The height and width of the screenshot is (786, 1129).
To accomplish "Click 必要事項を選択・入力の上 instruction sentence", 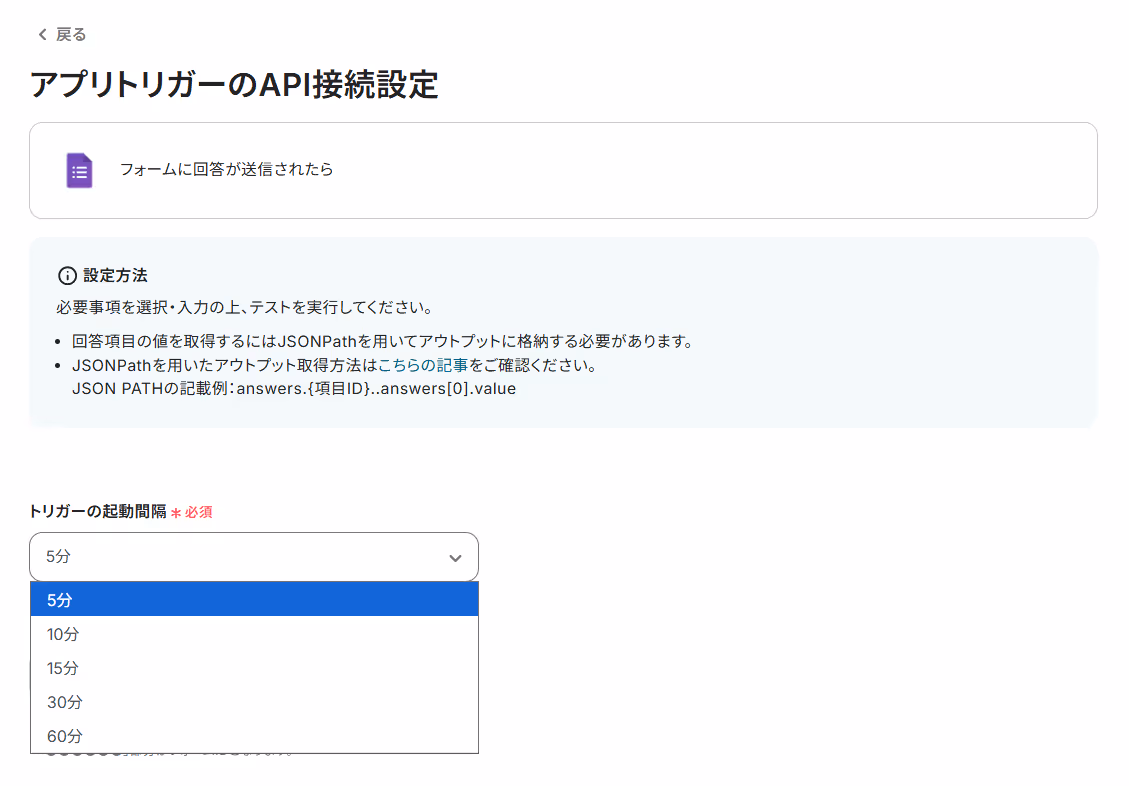I will (246, 307).
